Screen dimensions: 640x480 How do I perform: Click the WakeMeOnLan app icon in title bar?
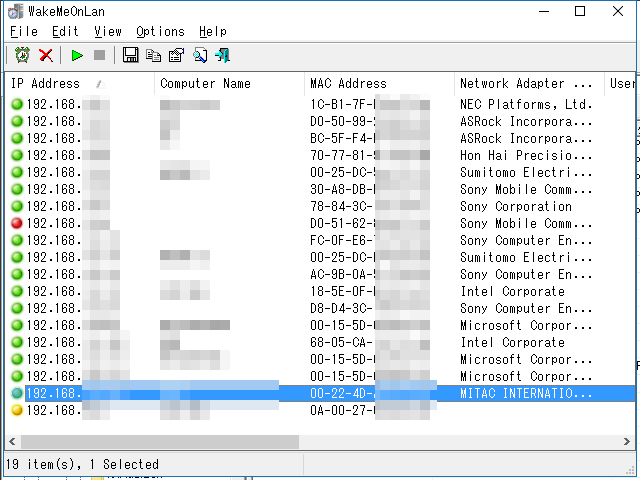pyautogui.click(x=16, y=11)
